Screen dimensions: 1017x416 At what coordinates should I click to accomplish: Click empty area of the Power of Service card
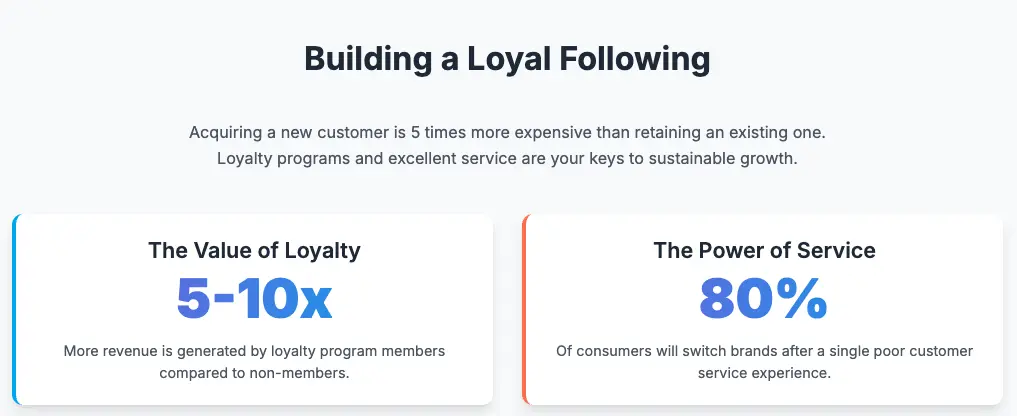pos(921,299)
